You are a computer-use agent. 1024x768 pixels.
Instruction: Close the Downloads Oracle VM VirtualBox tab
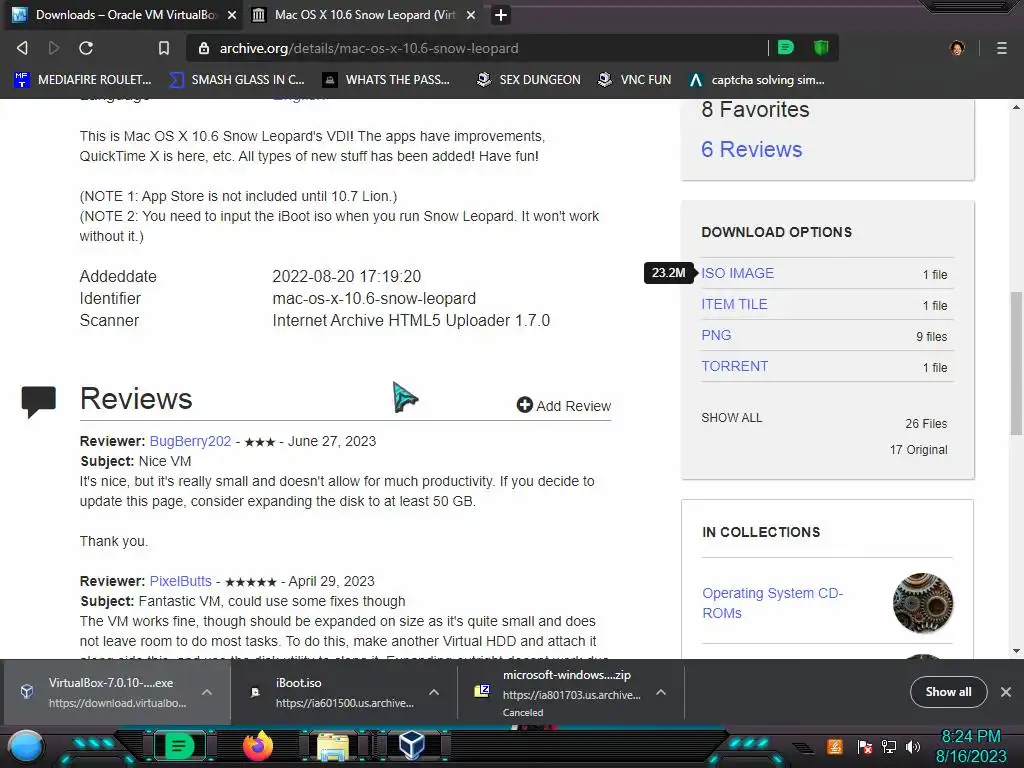pos(232,15)
